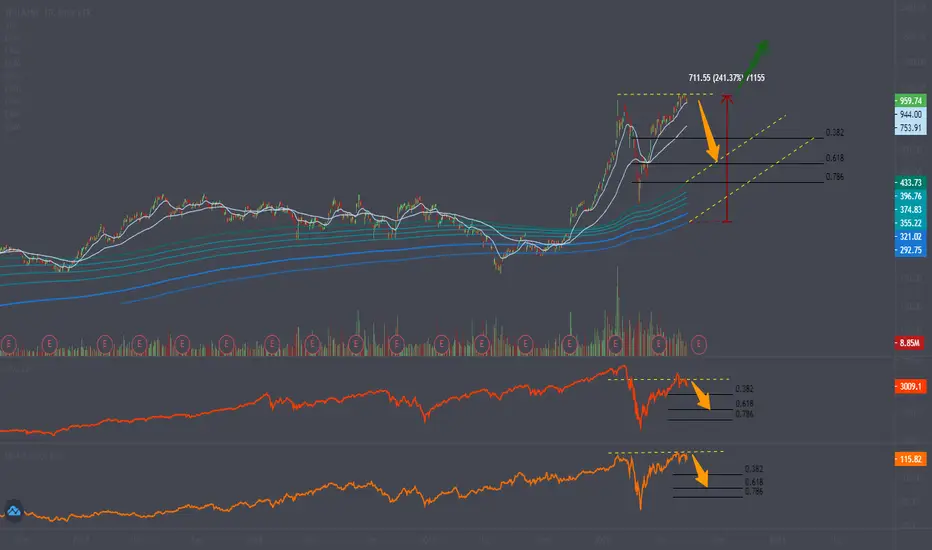Click the blue 292.75 axis label
932x550 pixels.
pos(910,250)
